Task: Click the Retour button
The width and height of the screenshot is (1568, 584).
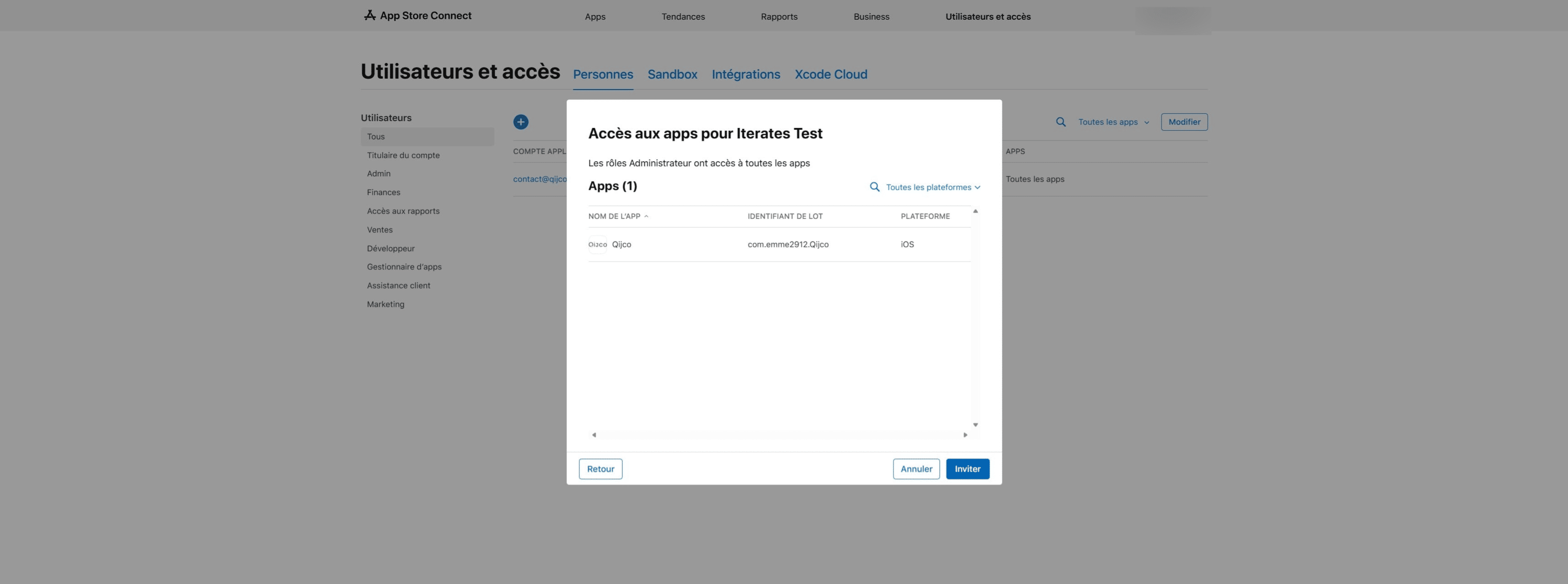Action: point(600,468)
